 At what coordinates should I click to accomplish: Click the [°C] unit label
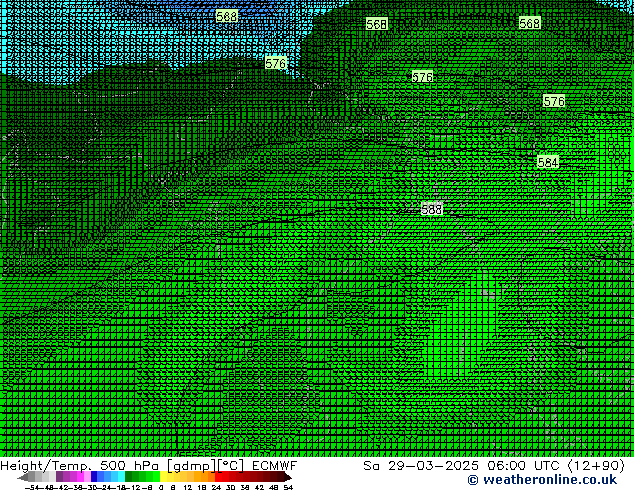(x=231, y=466)
